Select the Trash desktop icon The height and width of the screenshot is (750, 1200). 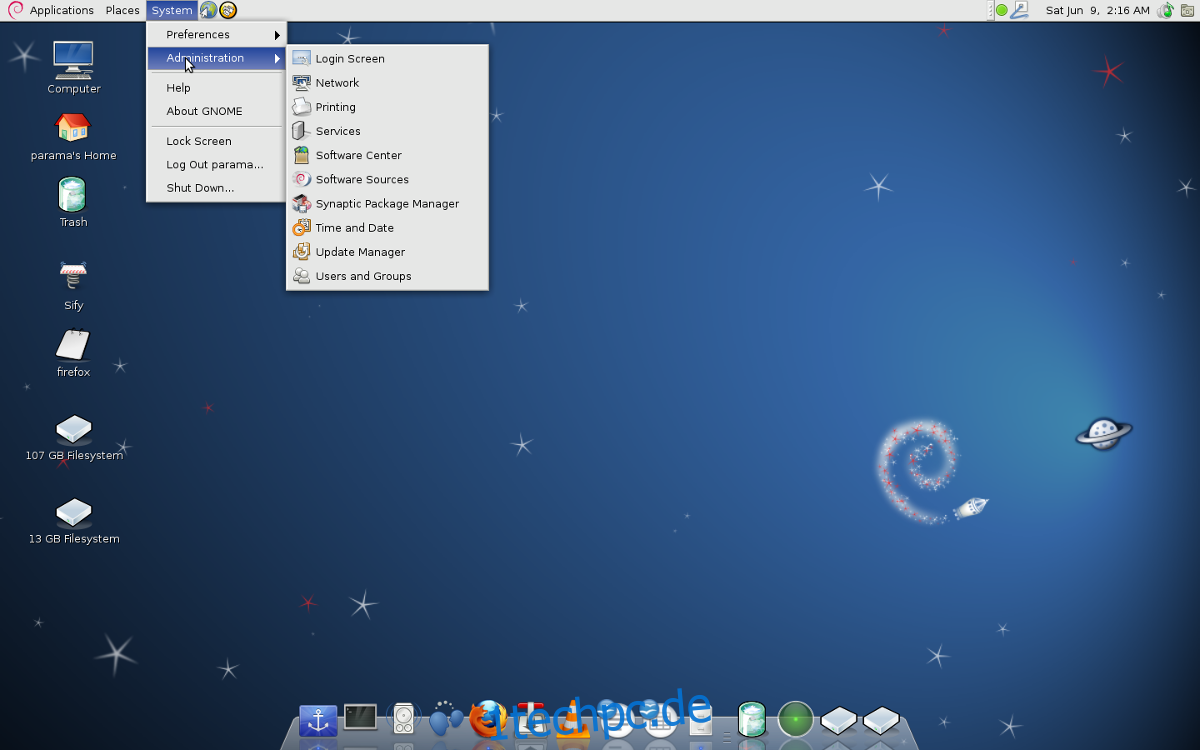point(73,202)
